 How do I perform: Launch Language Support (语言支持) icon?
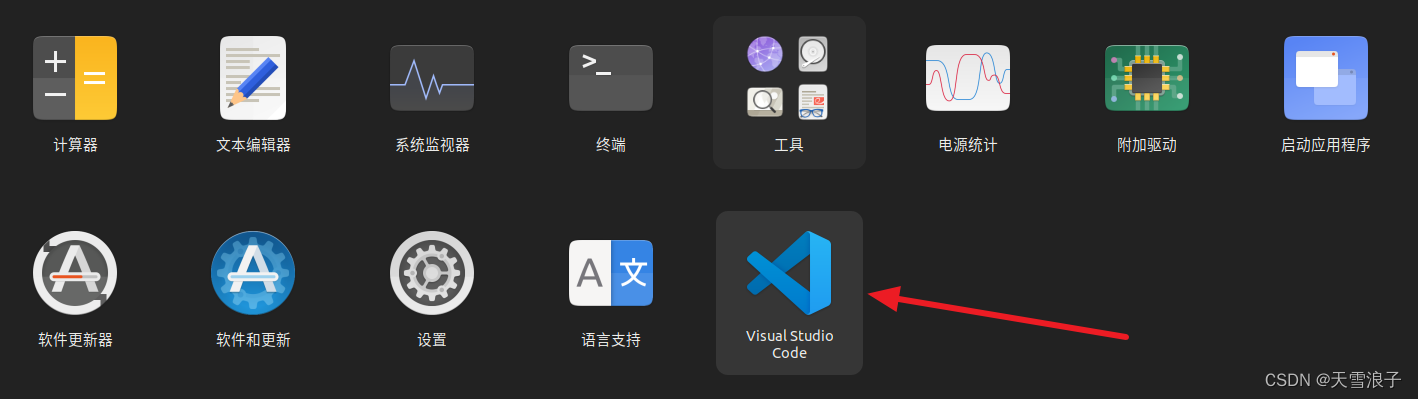coord(611,273)
